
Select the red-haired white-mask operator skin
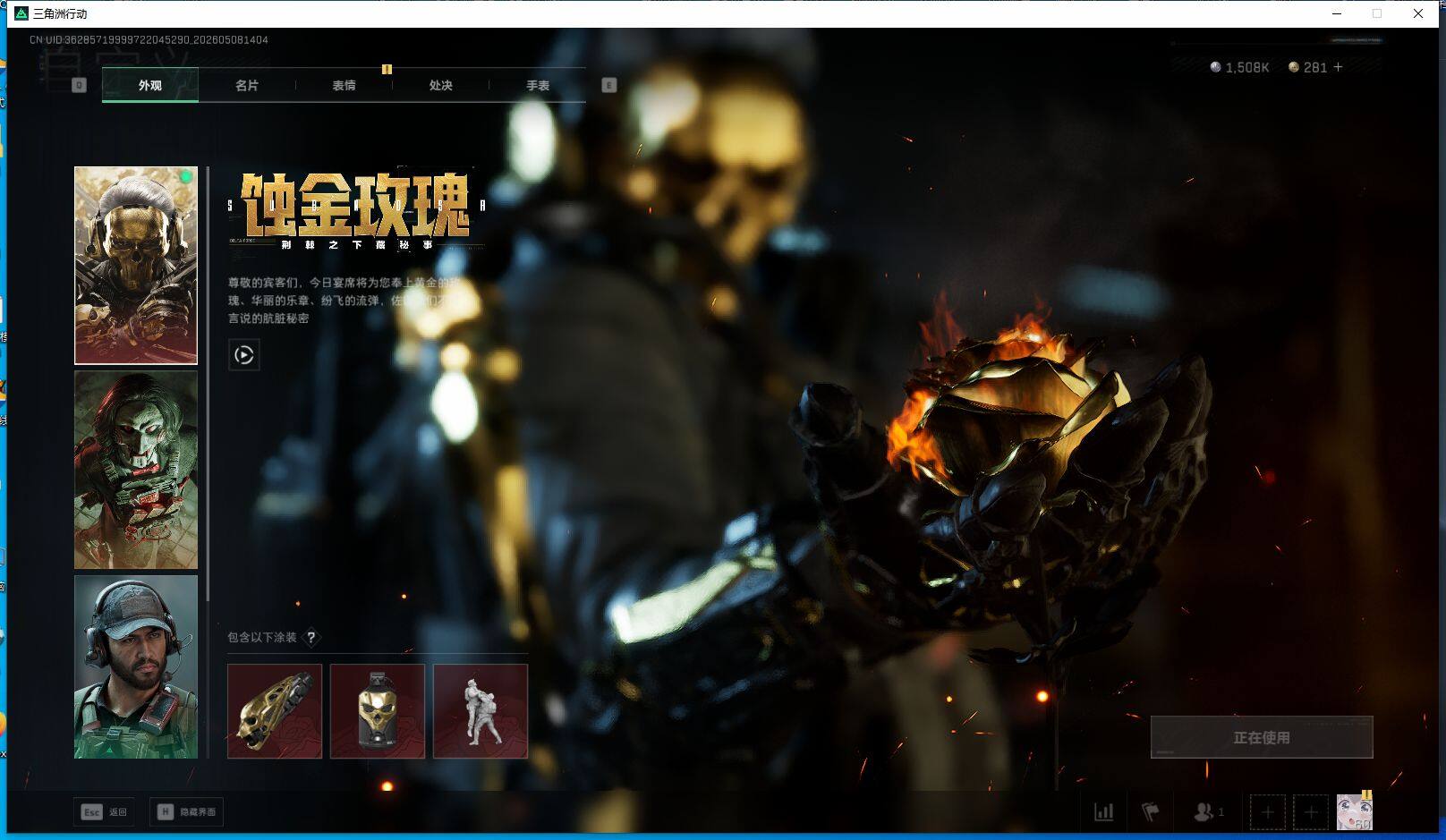click(136, 471)
